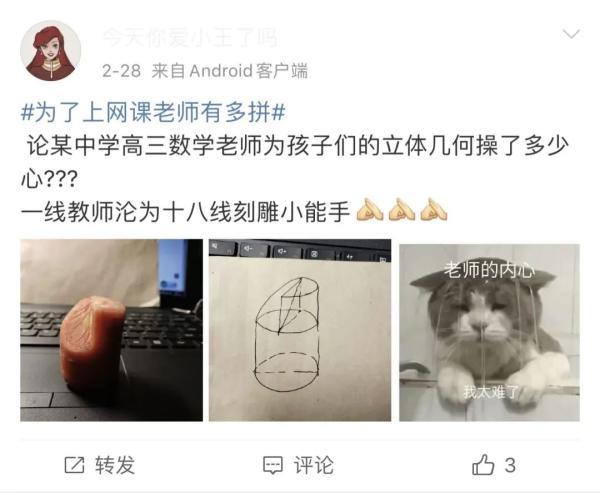Screen dimensions: 600x493
Task: Open the #为了上网课老师有多拼# hashtag topic
Action: (x=153, y=113)
